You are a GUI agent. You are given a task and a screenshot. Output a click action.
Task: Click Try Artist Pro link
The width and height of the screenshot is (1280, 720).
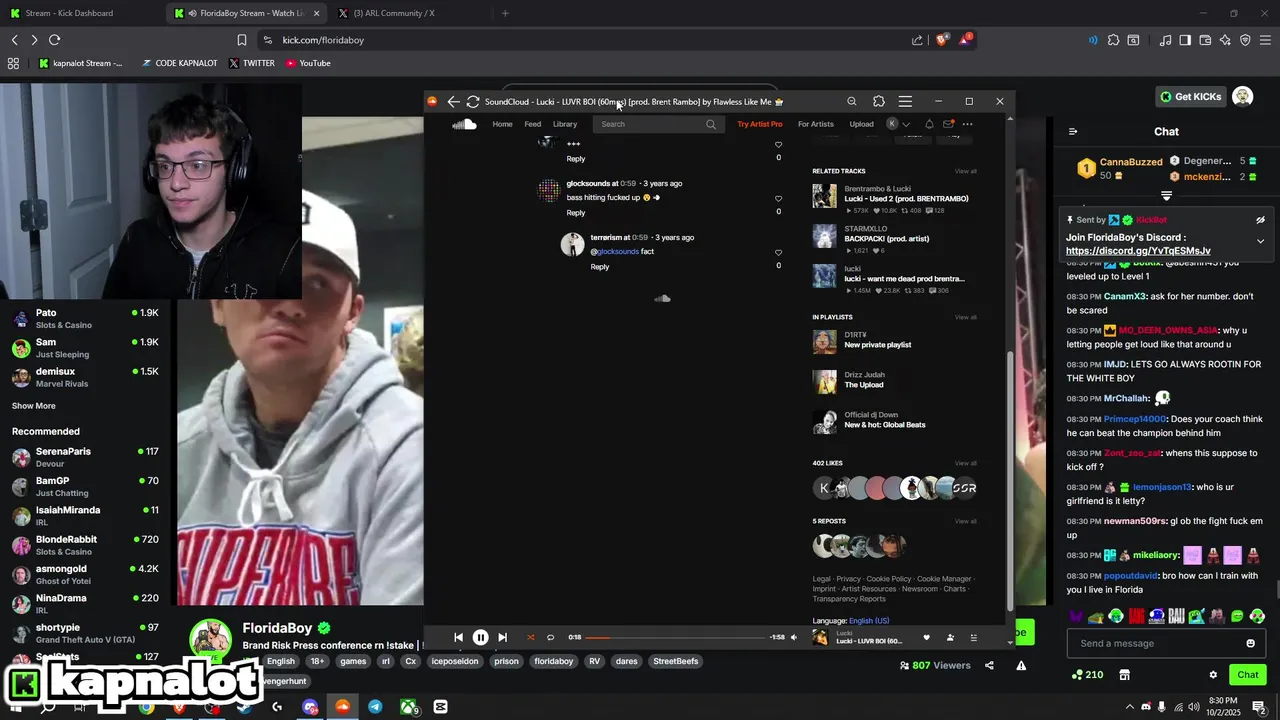pos(760,124)
